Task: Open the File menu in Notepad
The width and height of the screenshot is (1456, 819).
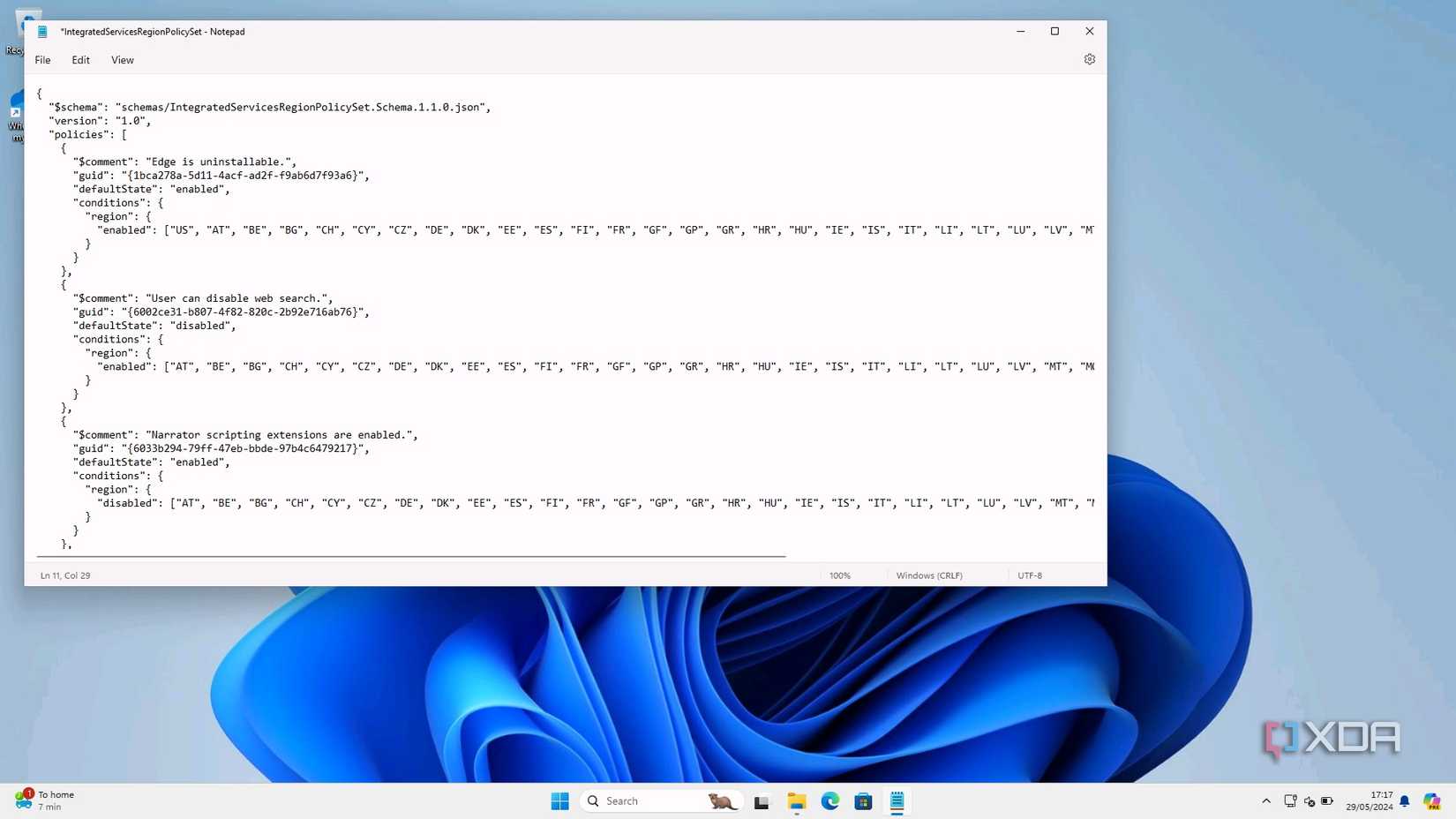Action: 42,60
